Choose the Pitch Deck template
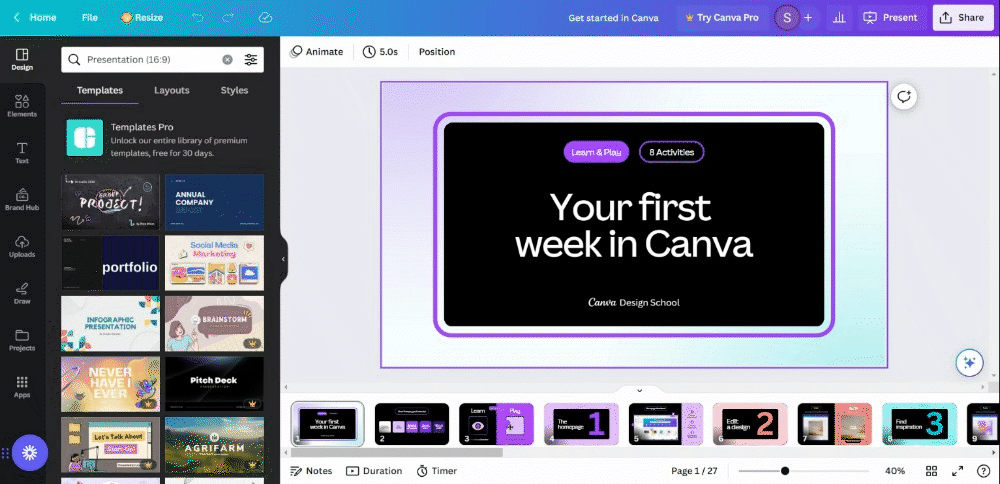The width and height of the screenshot is (1000, 484). tap(214, 384)
